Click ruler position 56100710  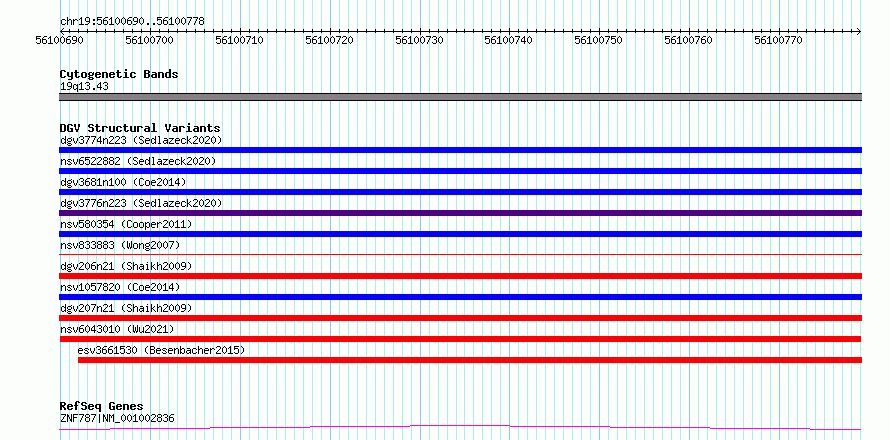click(x=240, y=40)
